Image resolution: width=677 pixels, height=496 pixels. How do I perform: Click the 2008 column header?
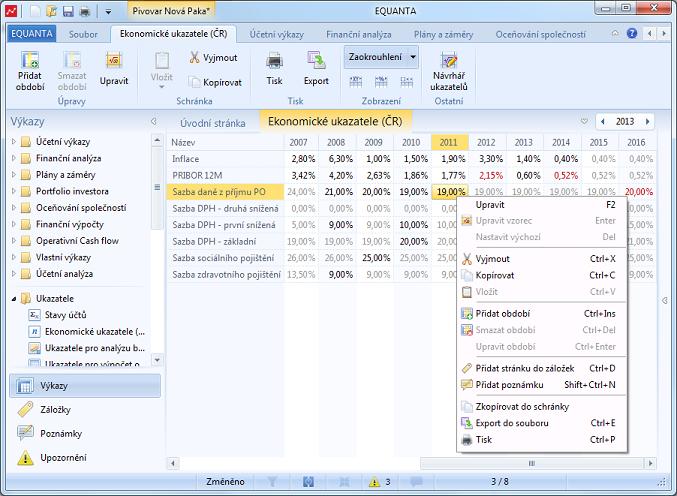(336, 142)
